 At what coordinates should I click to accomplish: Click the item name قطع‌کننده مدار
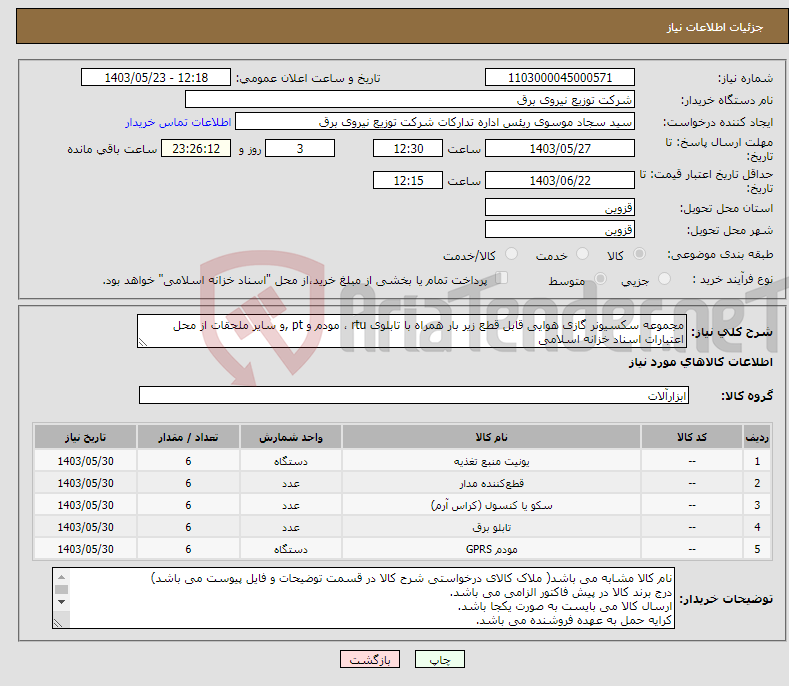point(491,483)
